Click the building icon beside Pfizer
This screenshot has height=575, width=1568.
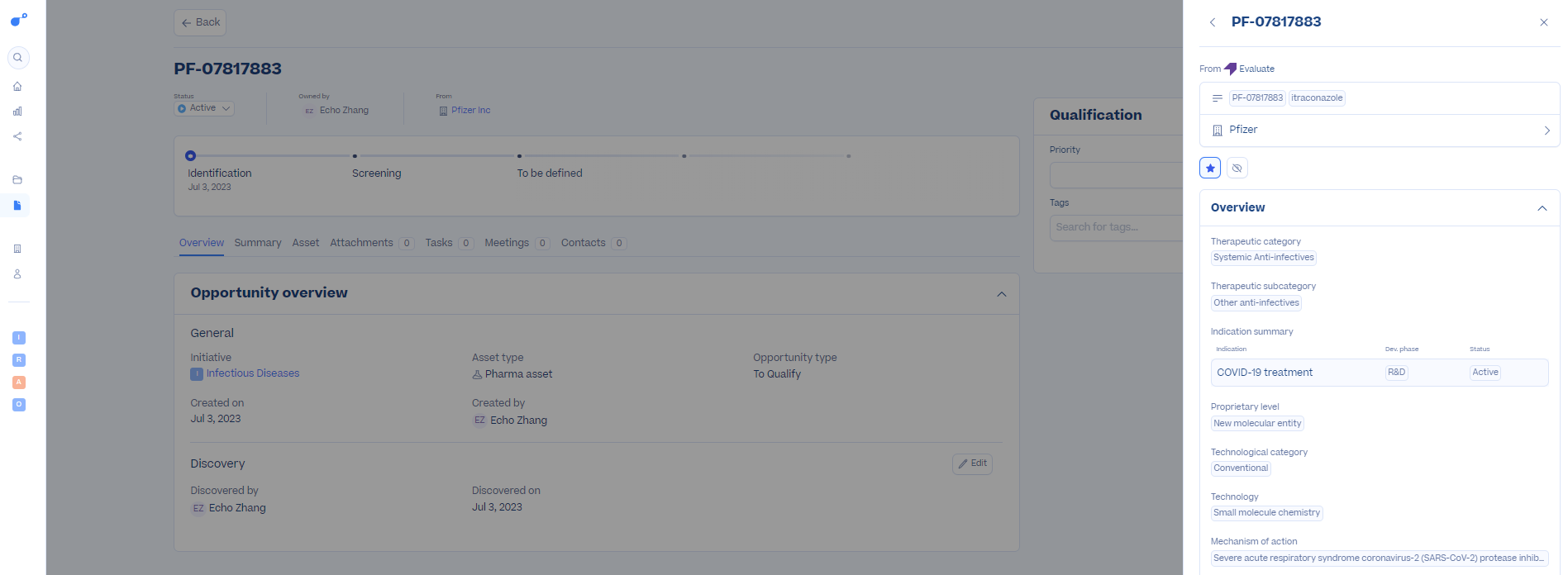(x=1217, y=131)
